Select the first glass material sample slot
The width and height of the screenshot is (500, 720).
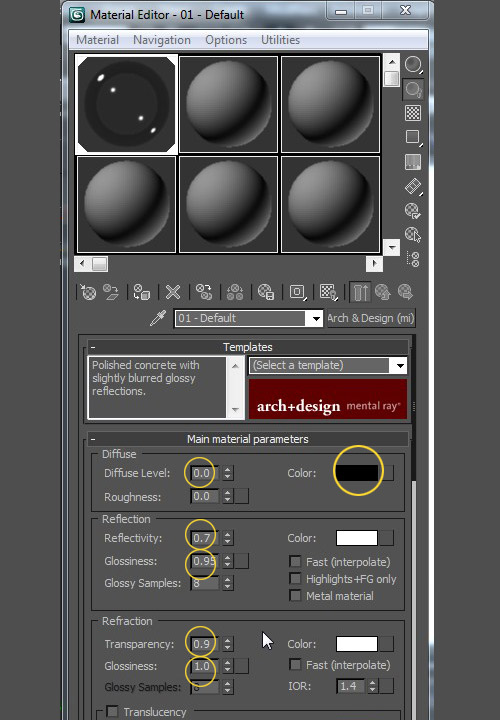tap(126, 104)
